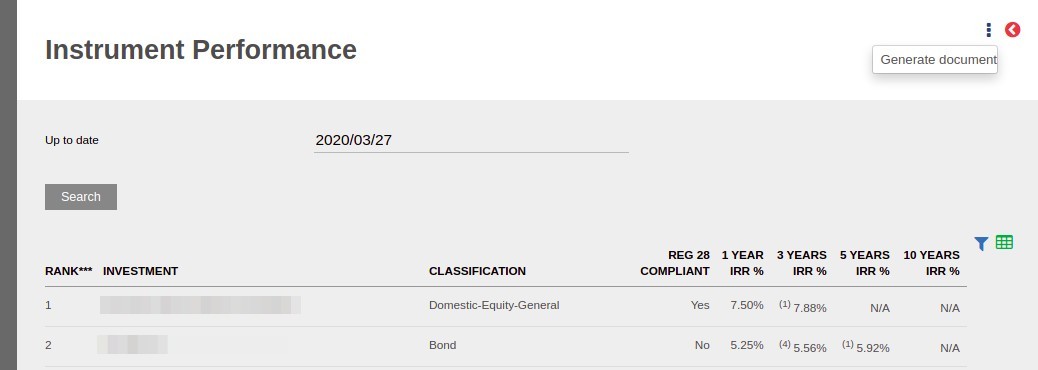Open rank 1 investment name

coord(200,305)
